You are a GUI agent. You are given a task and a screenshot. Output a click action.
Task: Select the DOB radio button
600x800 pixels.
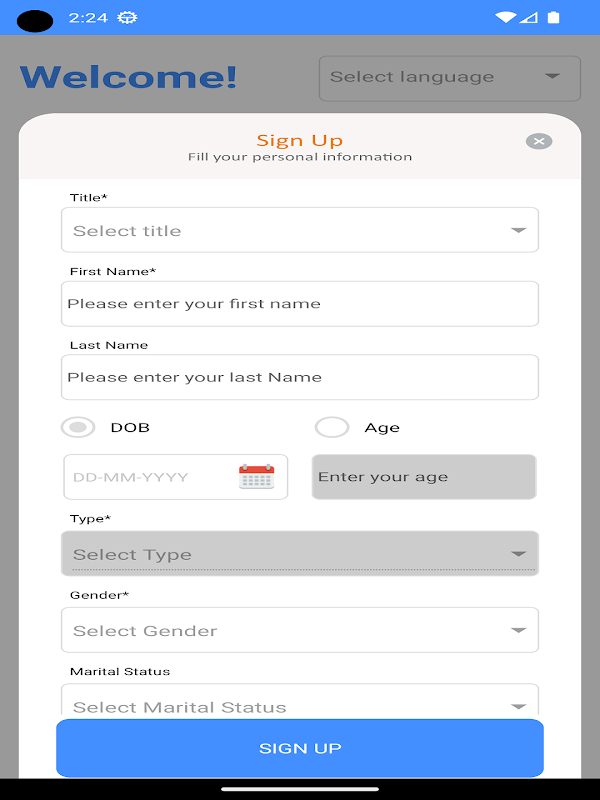coord(78,428)
